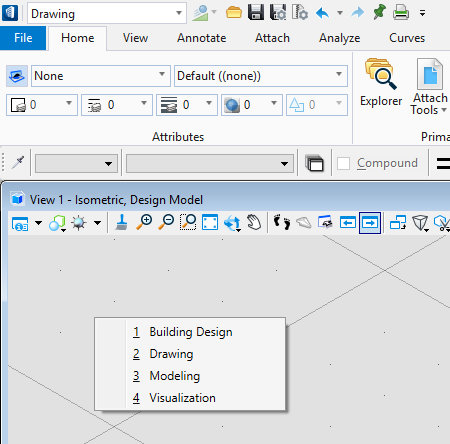The height and width of the screenshot is (444, 450).
Task: Click the View Previous arrow icon
Action: coord(348,223)
